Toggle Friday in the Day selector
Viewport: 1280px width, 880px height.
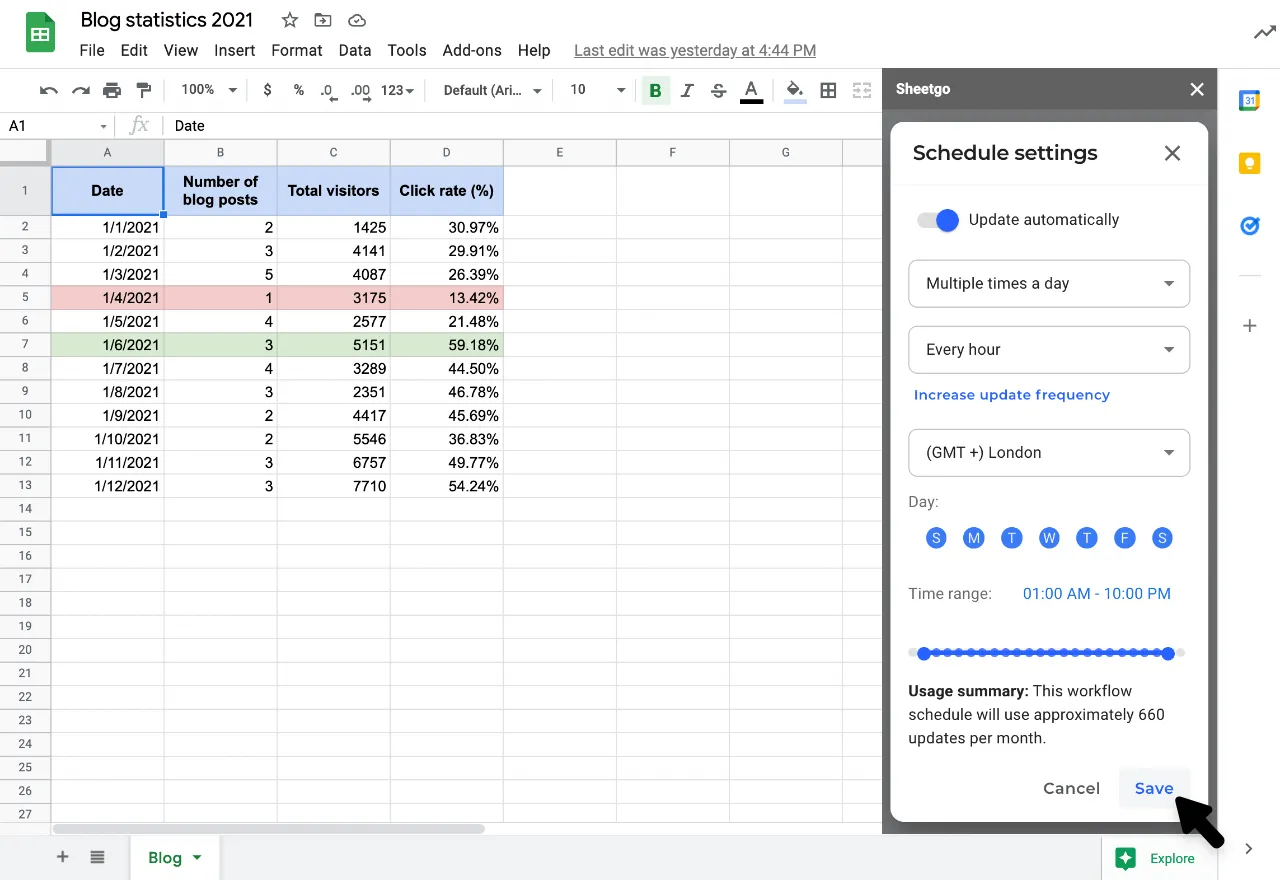coord(1125,538)
